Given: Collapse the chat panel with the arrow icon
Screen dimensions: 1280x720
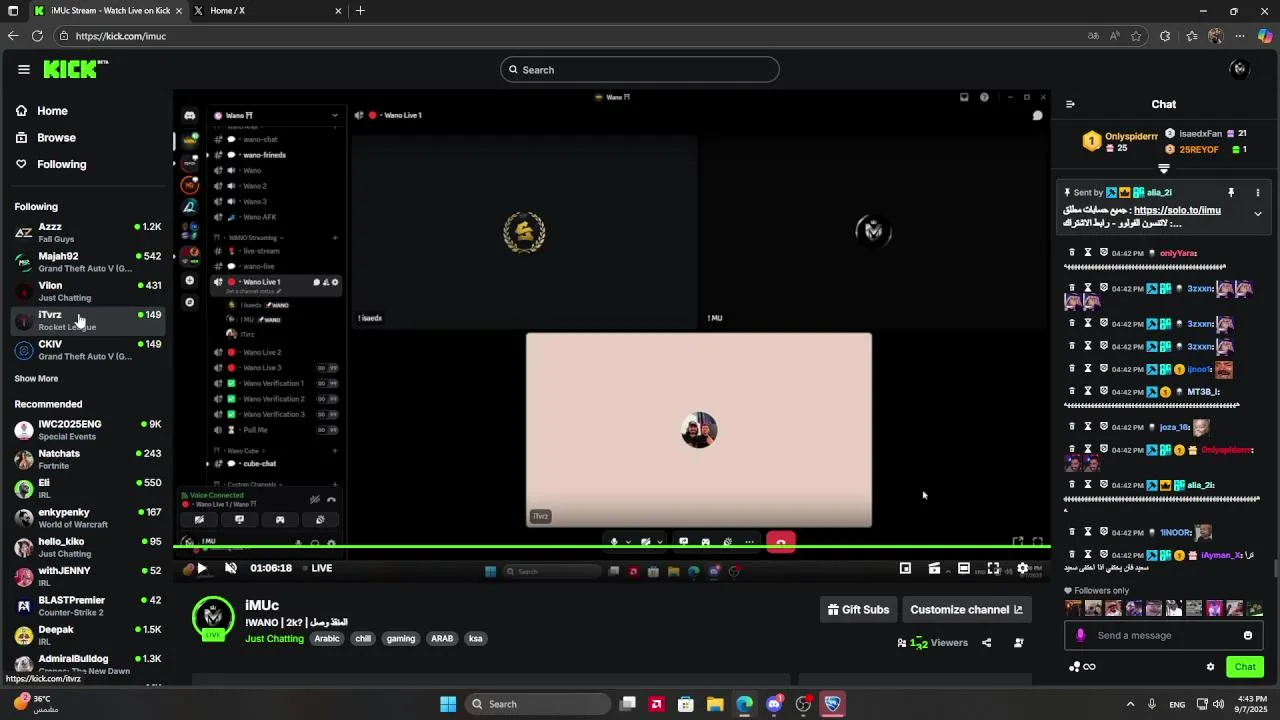Looking at the screenshot, I should tap(1070, 104).
